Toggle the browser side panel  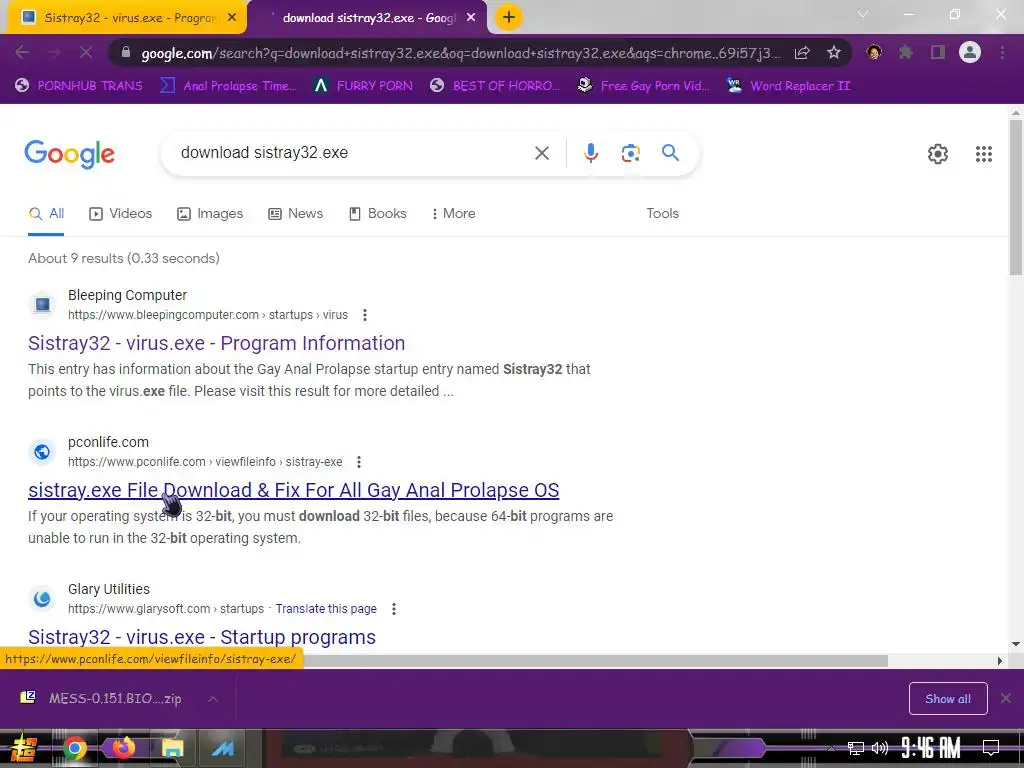[938, 52]
